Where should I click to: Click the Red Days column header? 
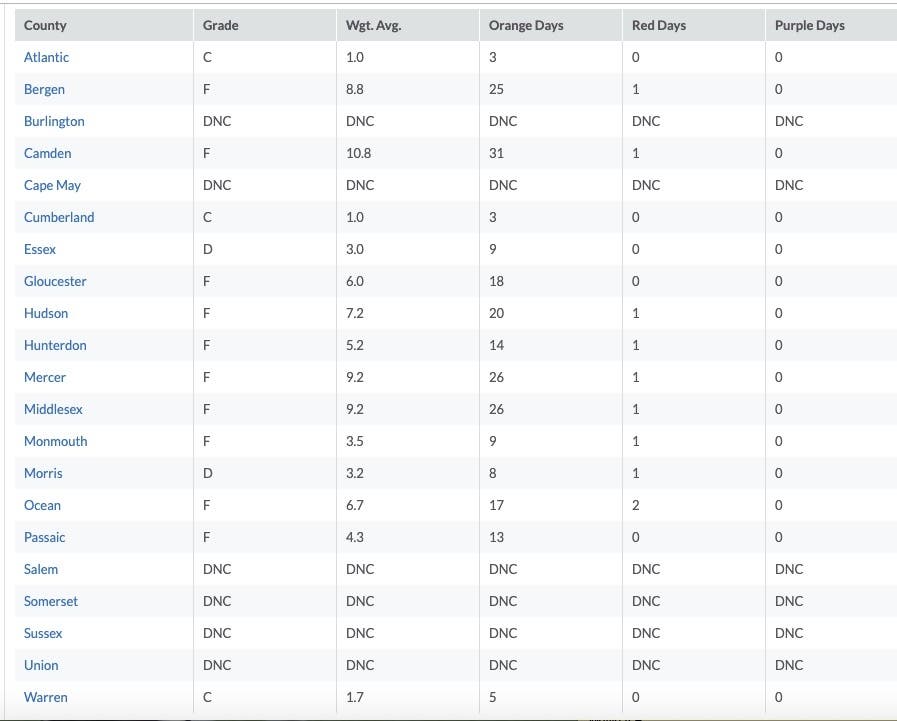click(659, 25)
